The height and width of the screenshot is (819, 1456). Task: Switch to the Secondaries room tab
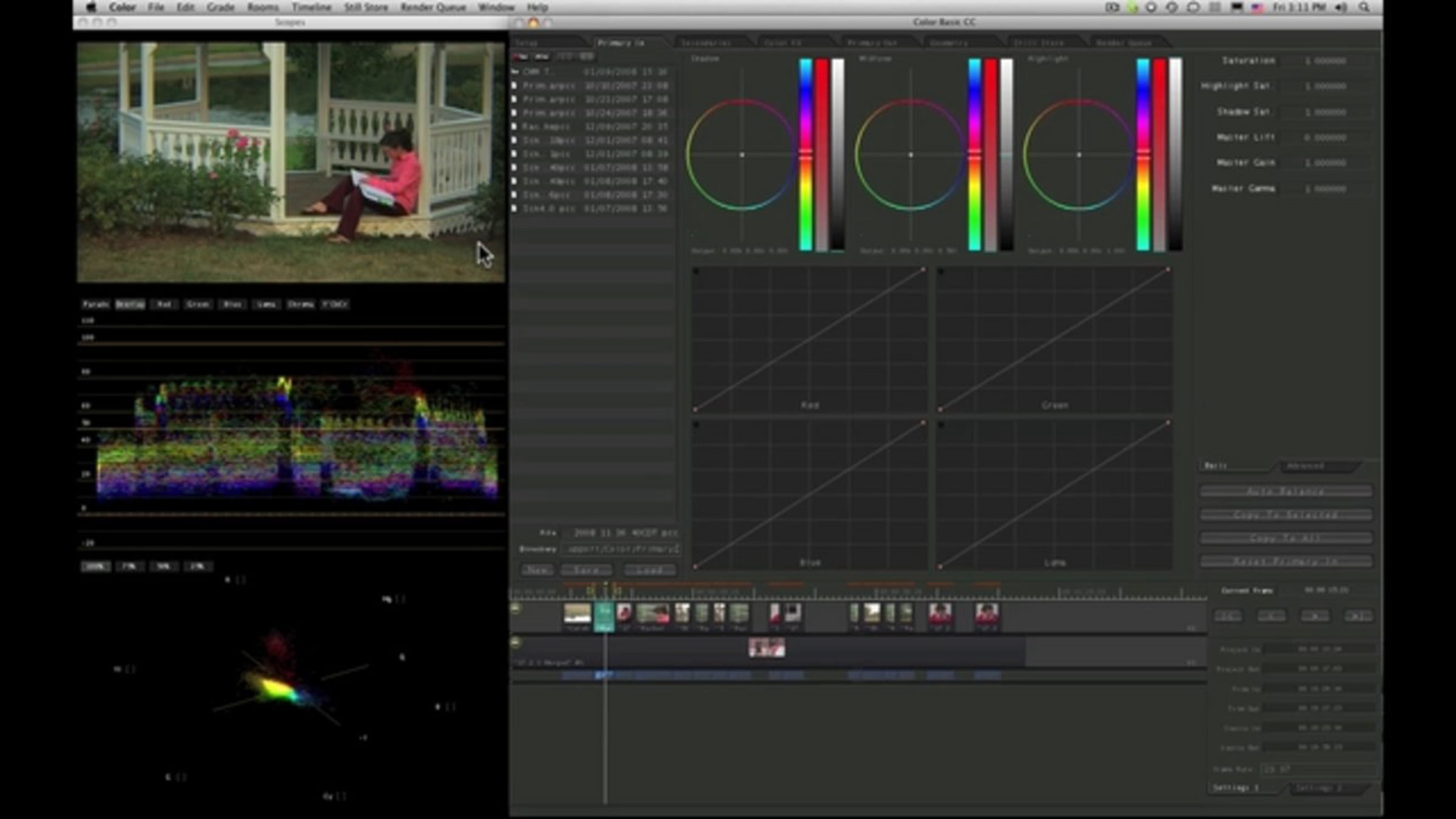706,42
